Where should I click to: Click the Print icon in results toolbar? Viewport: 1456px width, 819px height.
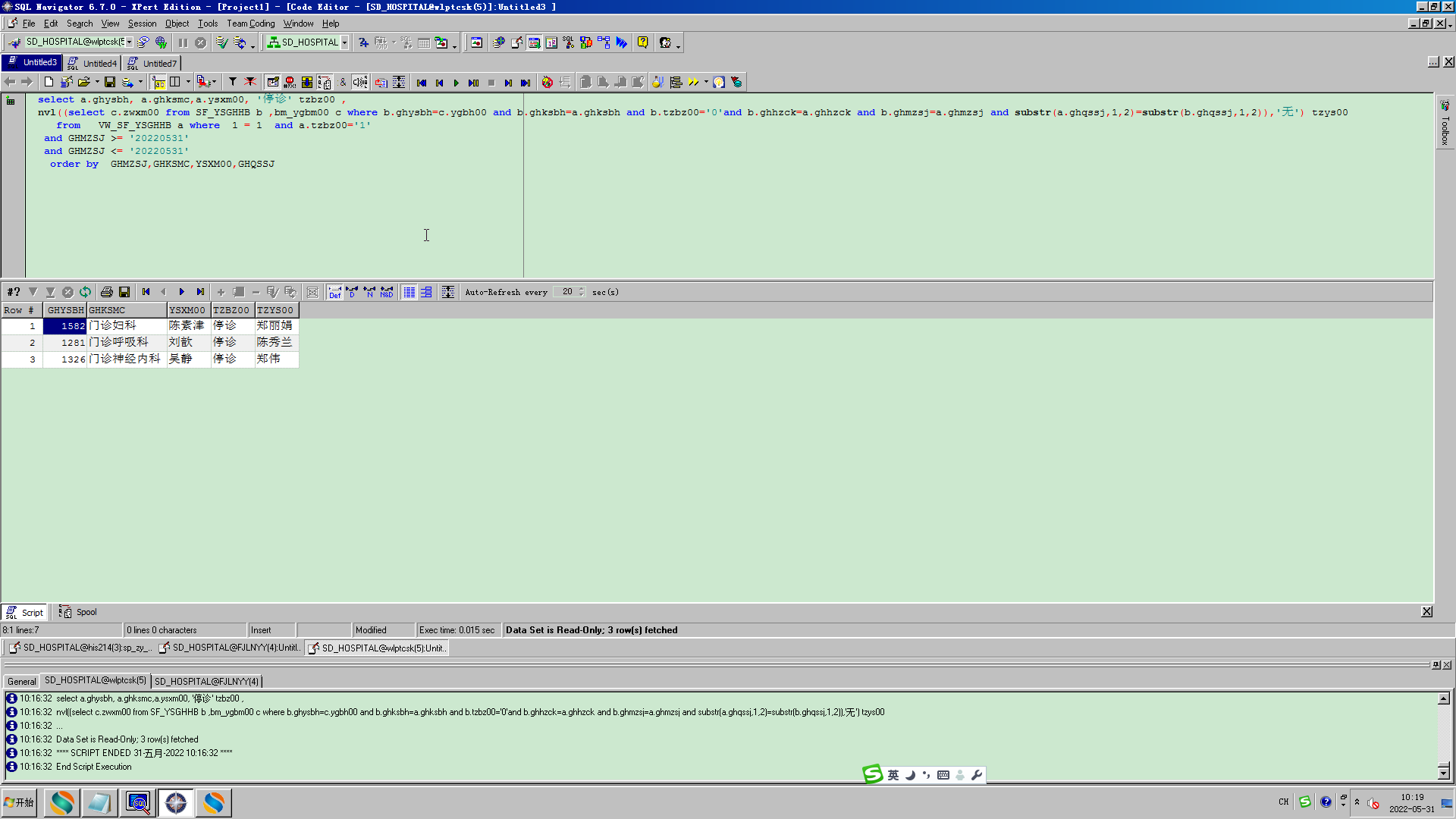[107, 292]
